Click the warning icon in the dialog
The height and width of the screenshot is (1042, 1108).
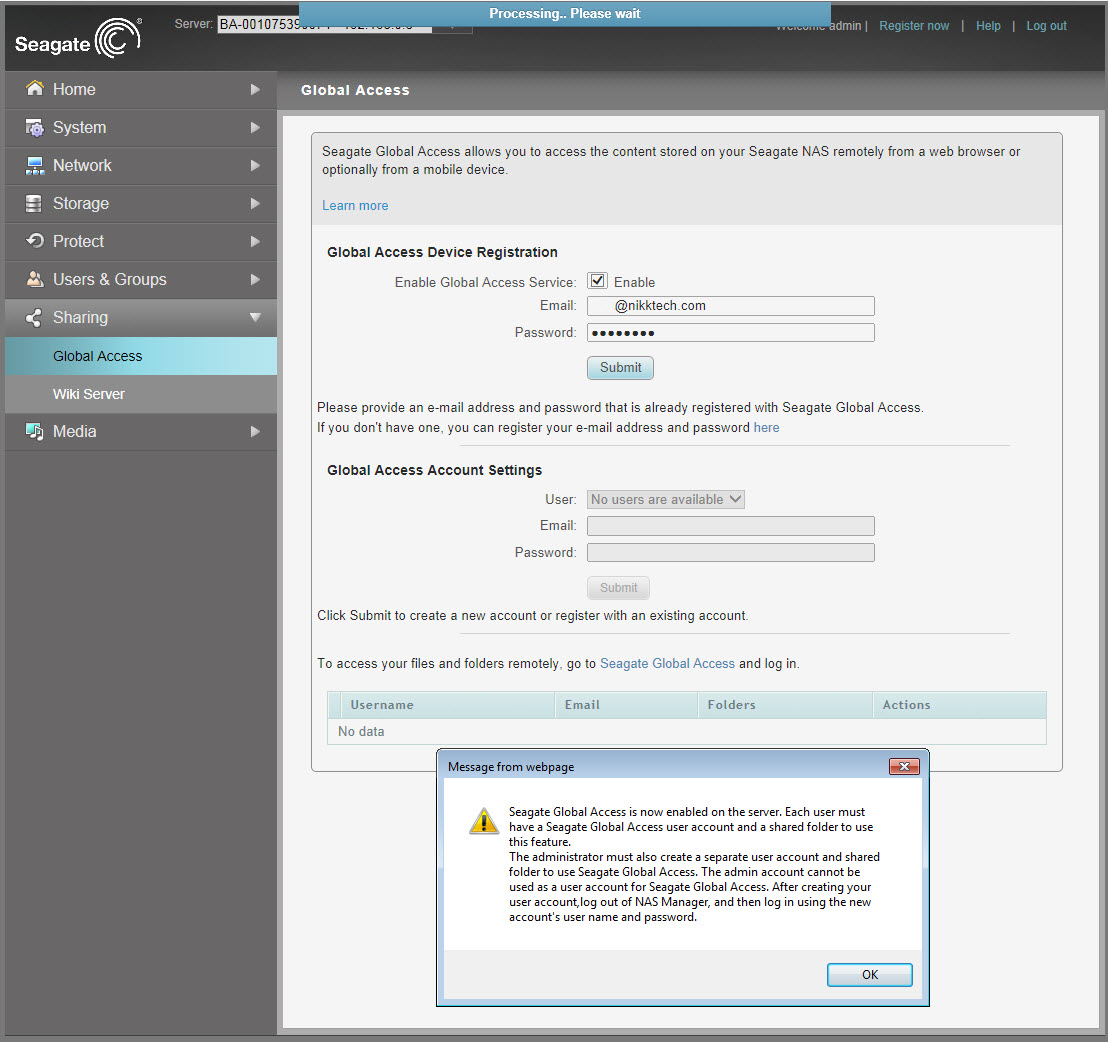point(484,821)
